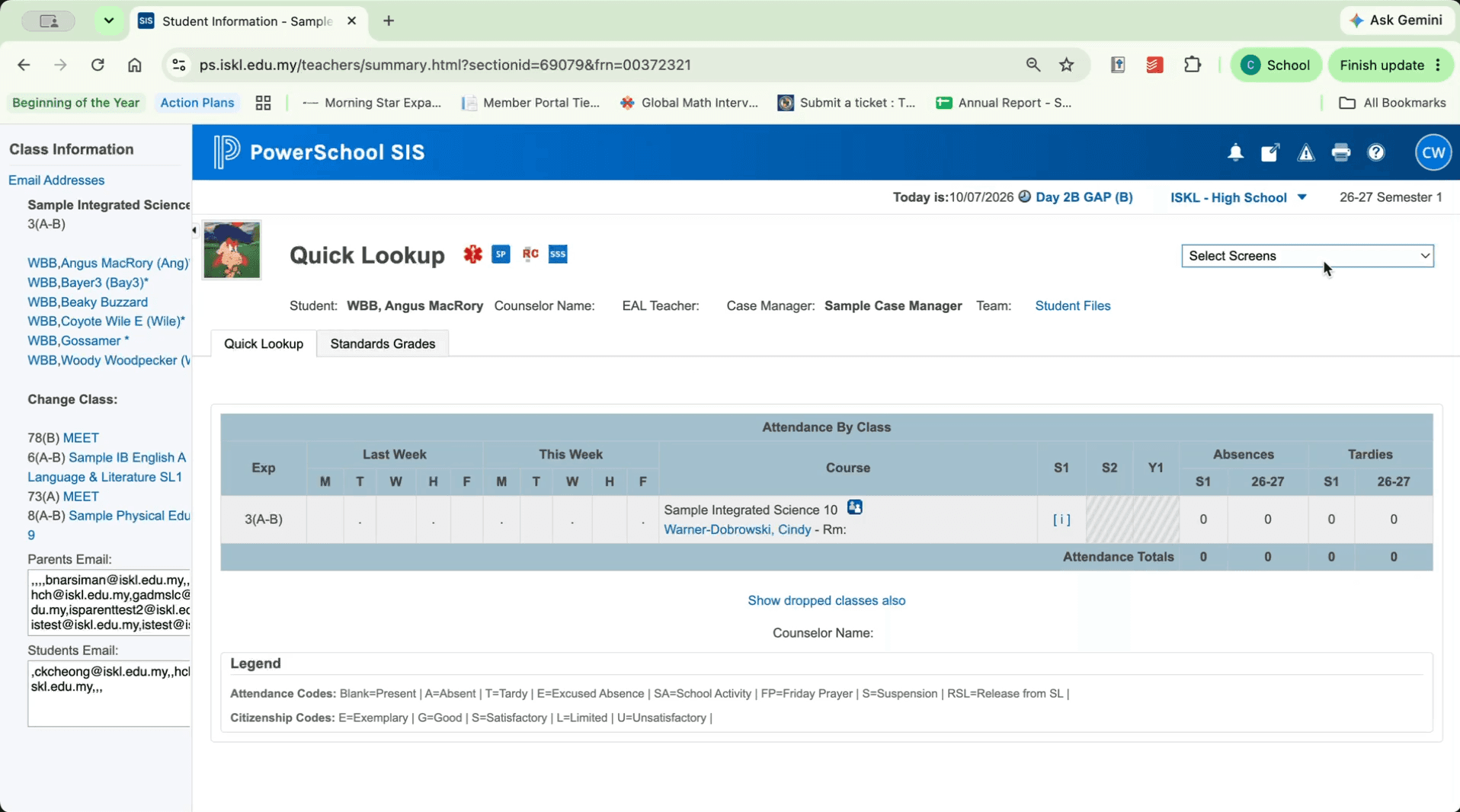Screen dimensions: 1460x812
Task: Open the Action Plans bookmark
Action: (197, 103)
